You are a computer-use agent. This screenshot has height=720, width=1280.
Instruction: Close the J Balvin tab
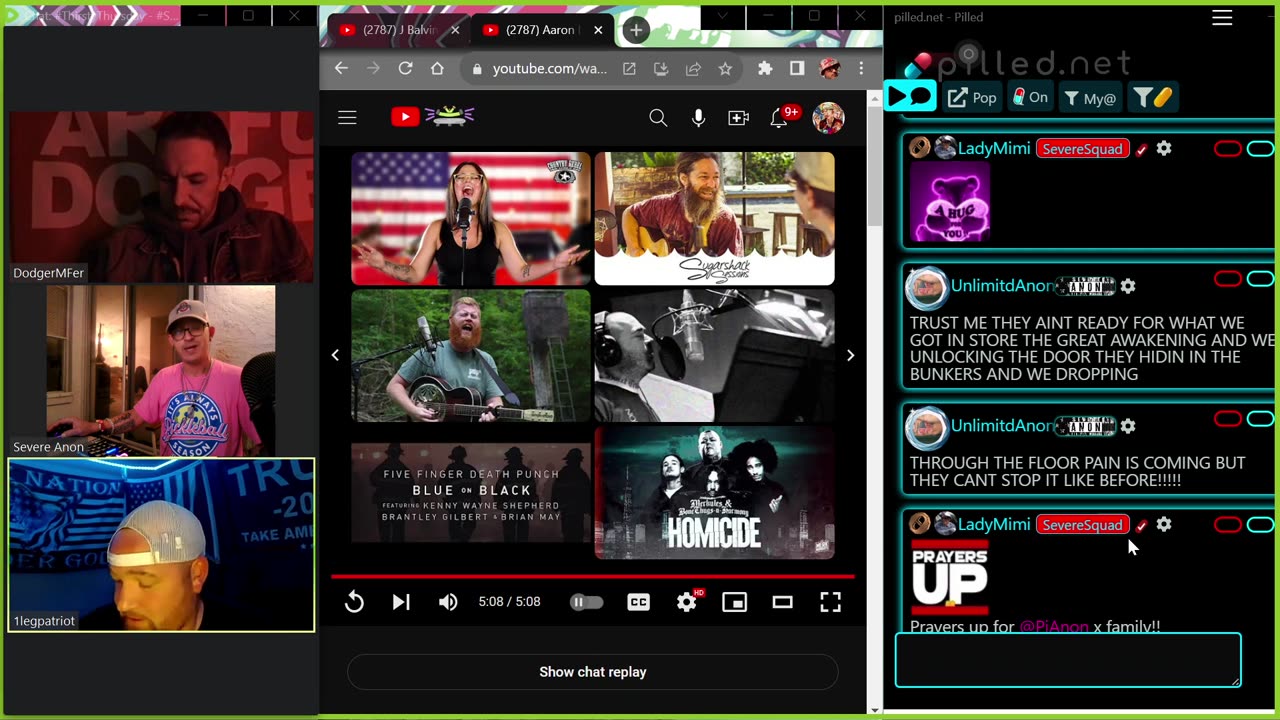pos(455,30)
